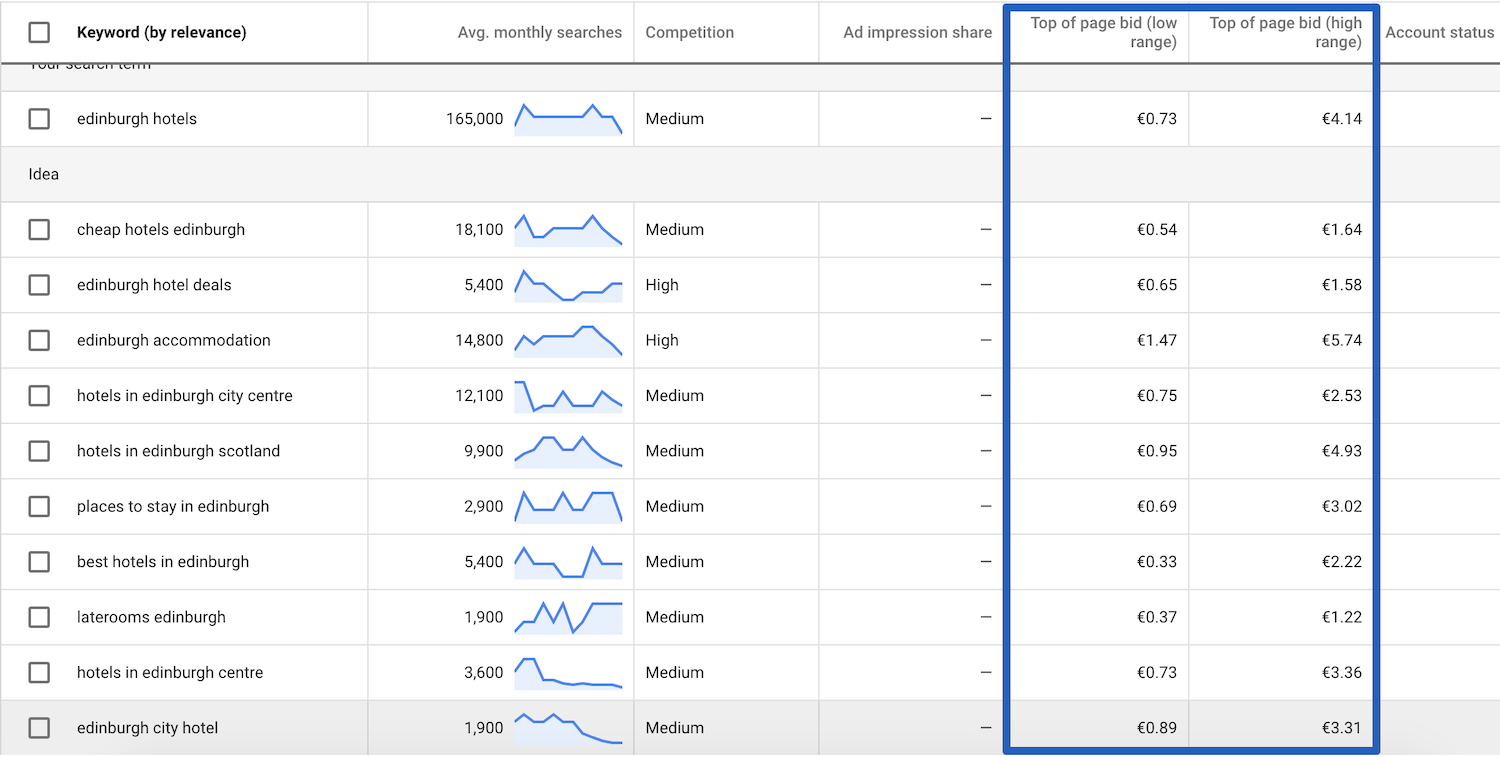
Task: Click the Competition column header
Action: click(x=690, y=33)
